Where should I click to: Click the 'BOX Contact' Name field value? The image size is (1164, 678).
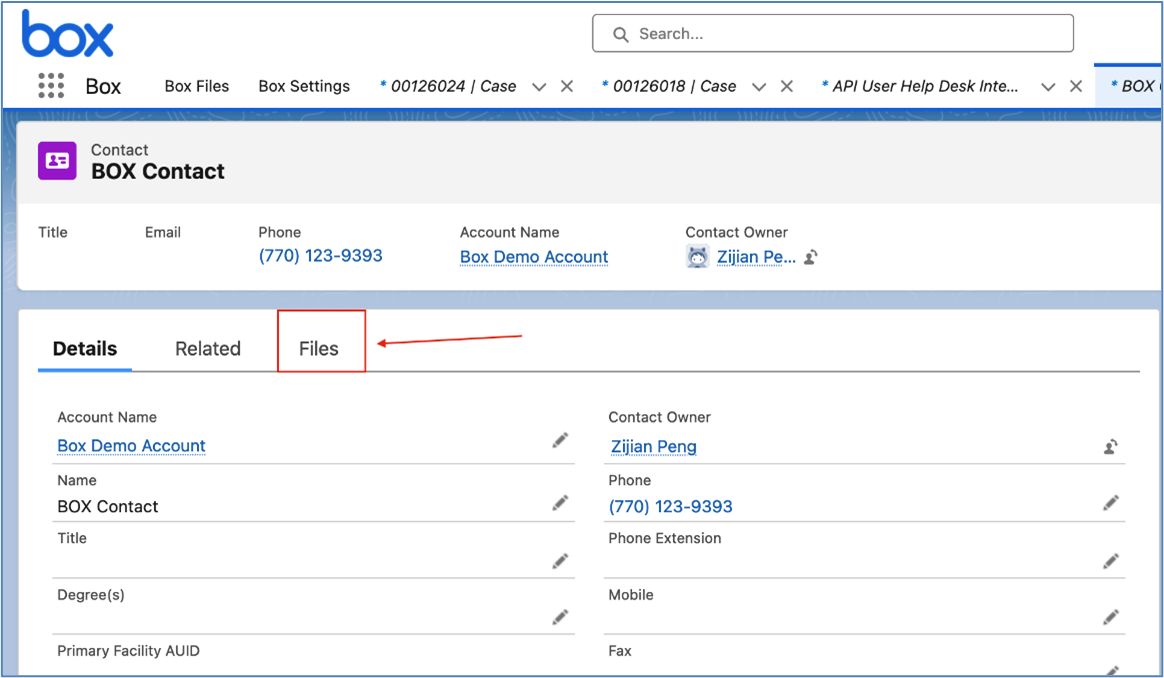click(108, 506)
